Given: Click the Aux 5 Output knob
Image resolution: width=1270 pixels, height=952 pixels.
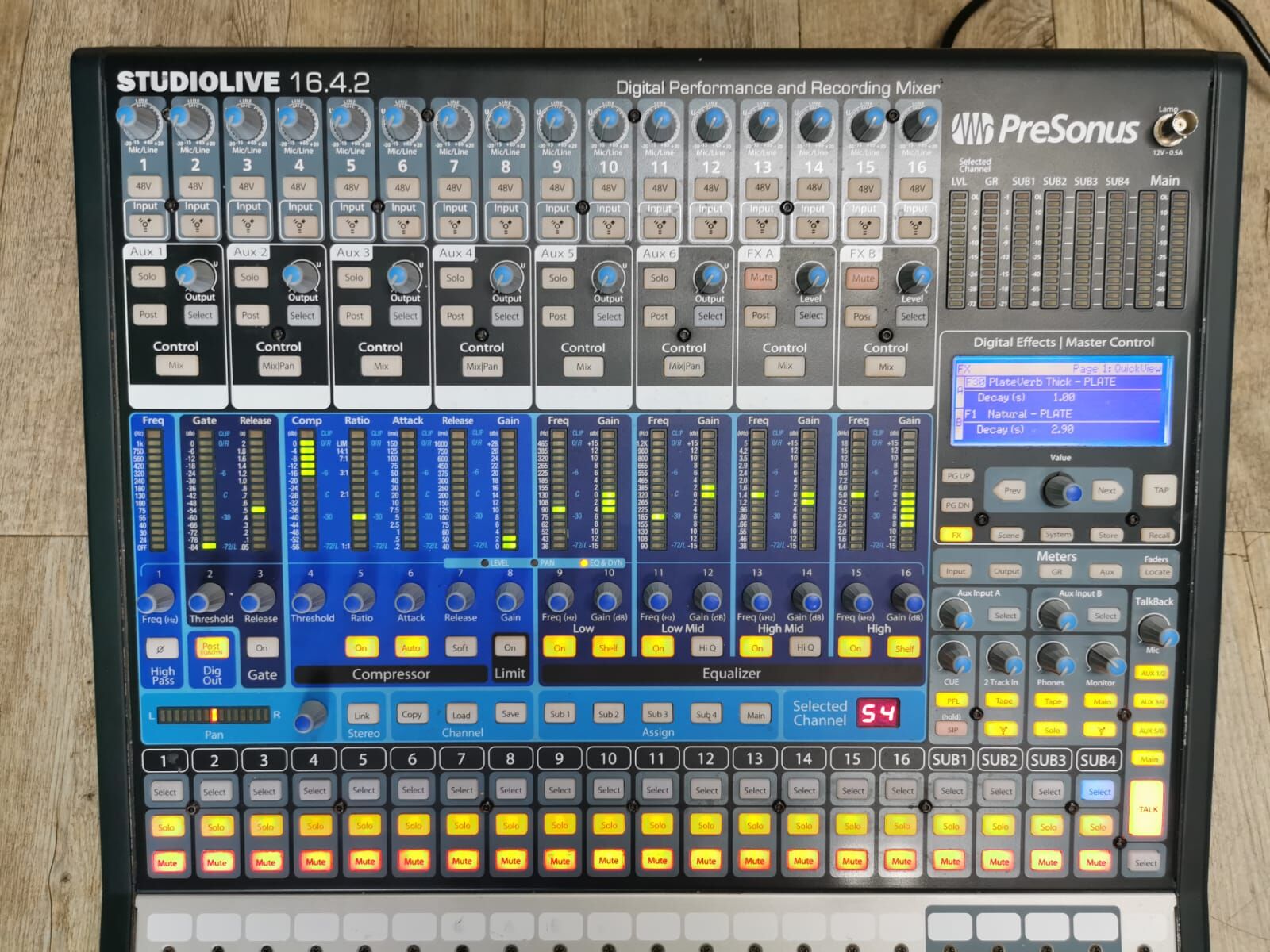Looking at the screenshot, I should pos(608,277).
